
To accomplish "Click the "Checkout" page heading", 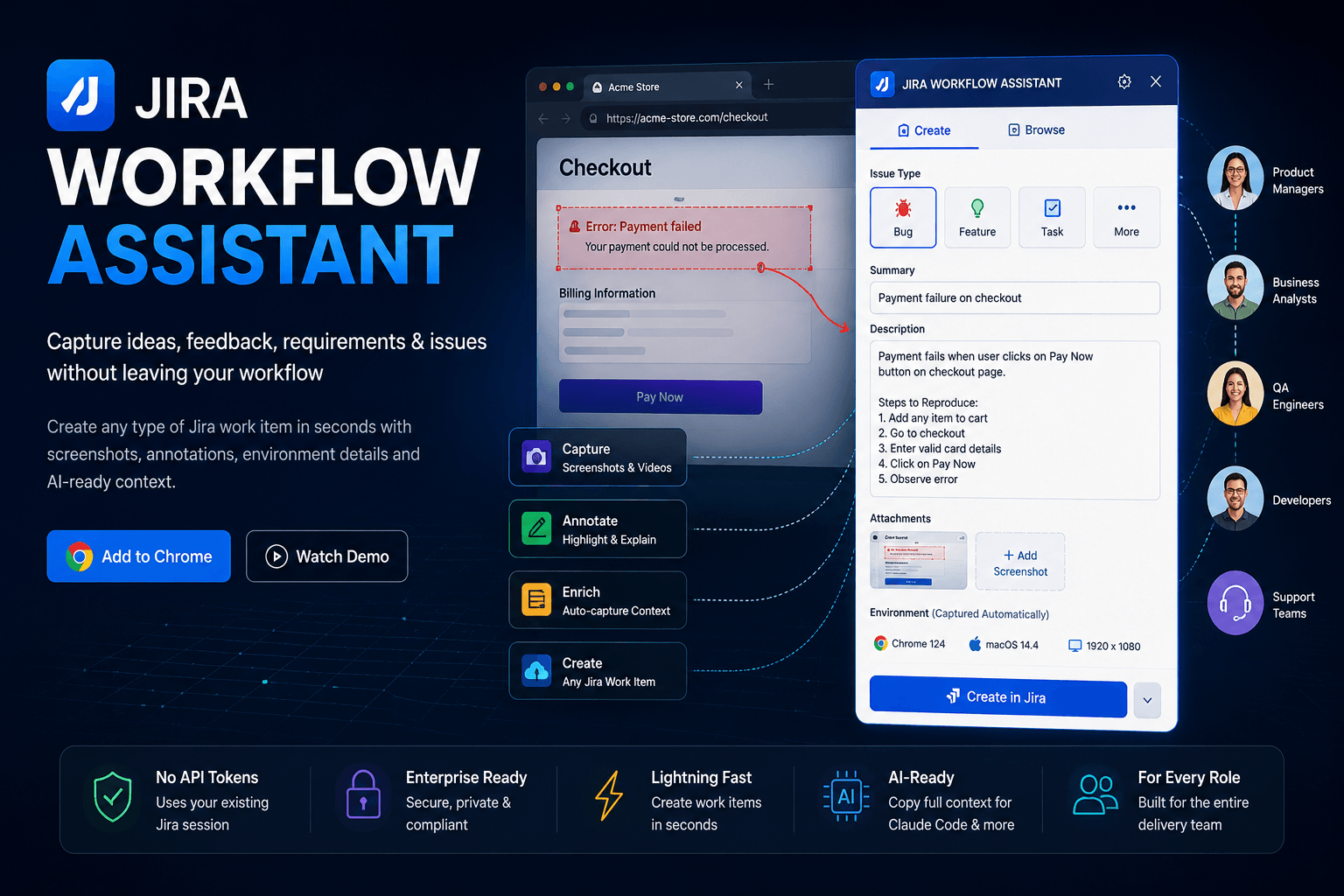I will (605, 168).
